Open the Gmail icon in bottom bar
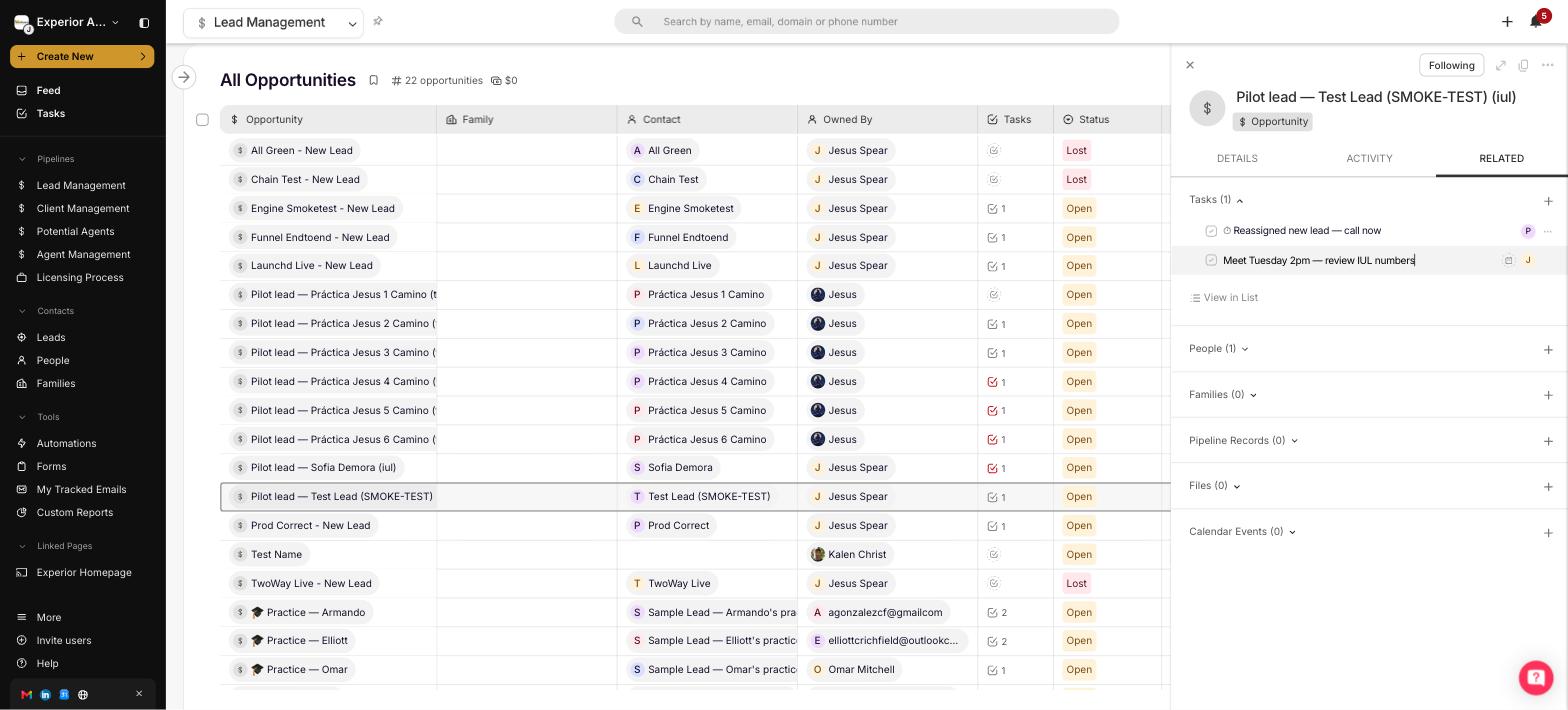 (26, 694)
